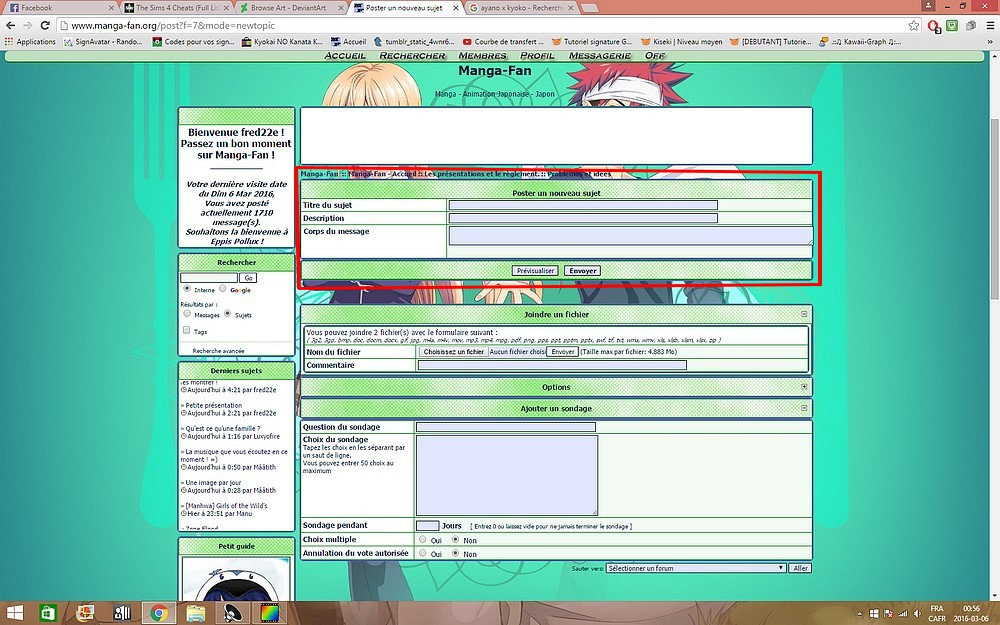This screenshot has width=1000, height=625.
Task: Click the page vertical scrollbar thumb
Action: point(994,207)
